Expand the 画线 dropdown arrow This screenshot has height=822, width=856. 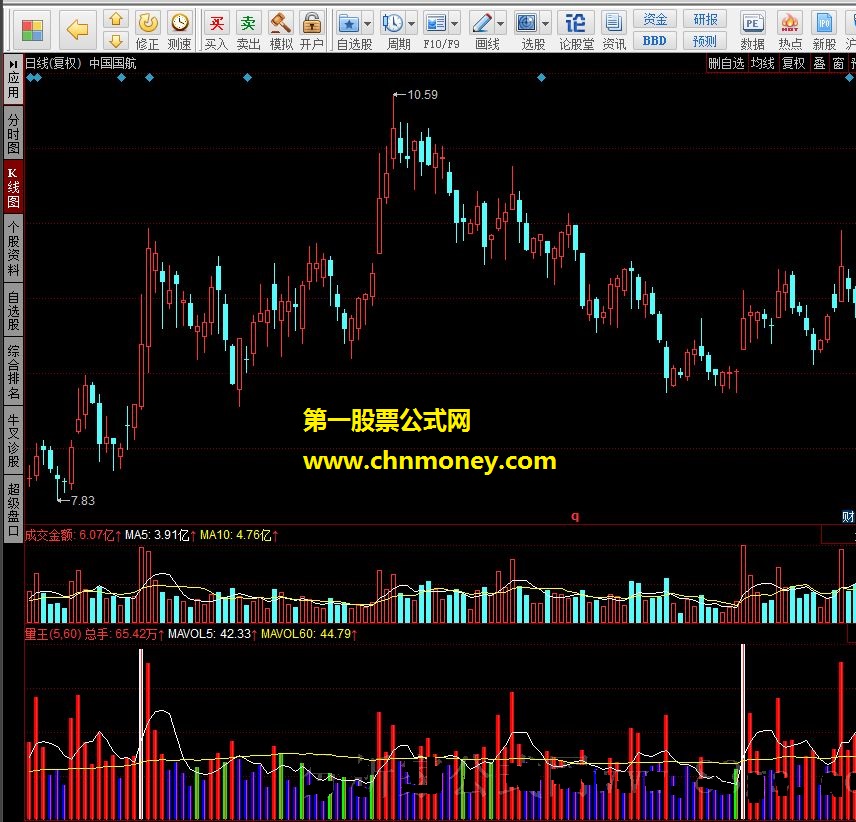pyautogui.click(x=500, y=24)
